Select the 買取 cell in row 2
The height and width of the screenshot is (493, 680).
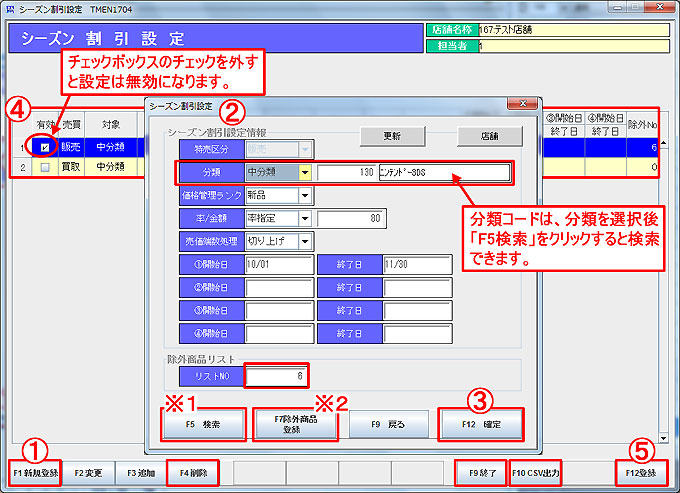(71, 167)
